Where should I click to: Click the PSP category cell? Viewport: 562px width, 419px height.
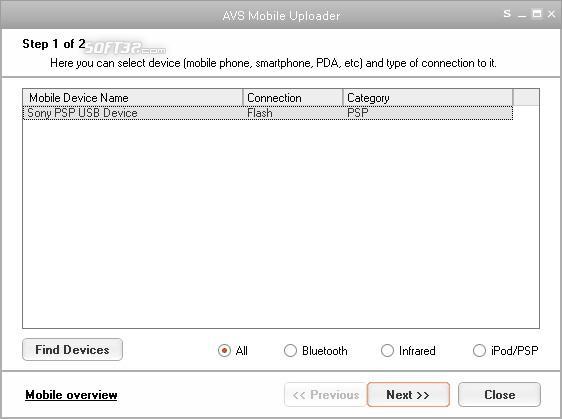coord(358,113)
